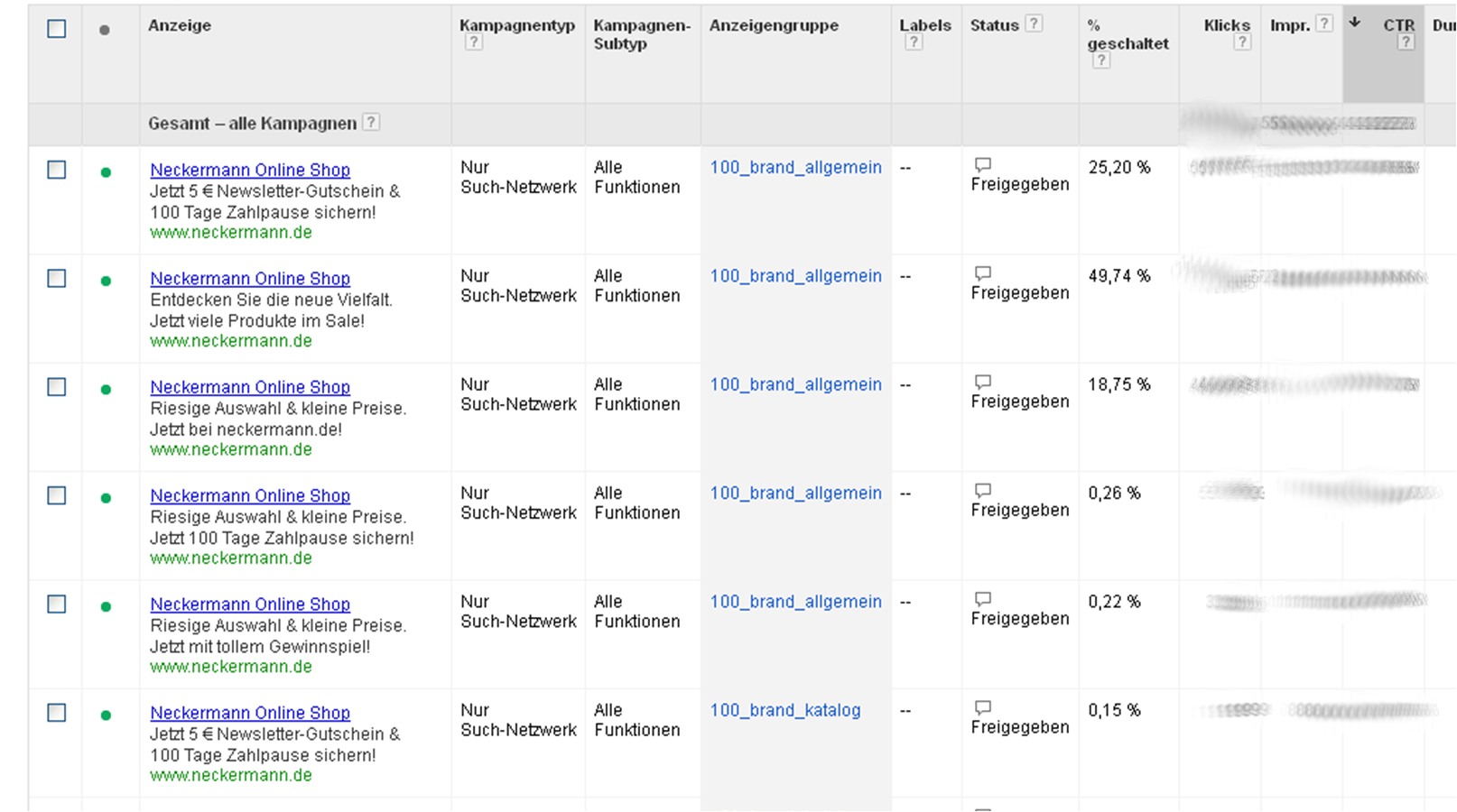Click help icon next to Status header
Screen dimensions: 1457x812
tap(1034, 24)
